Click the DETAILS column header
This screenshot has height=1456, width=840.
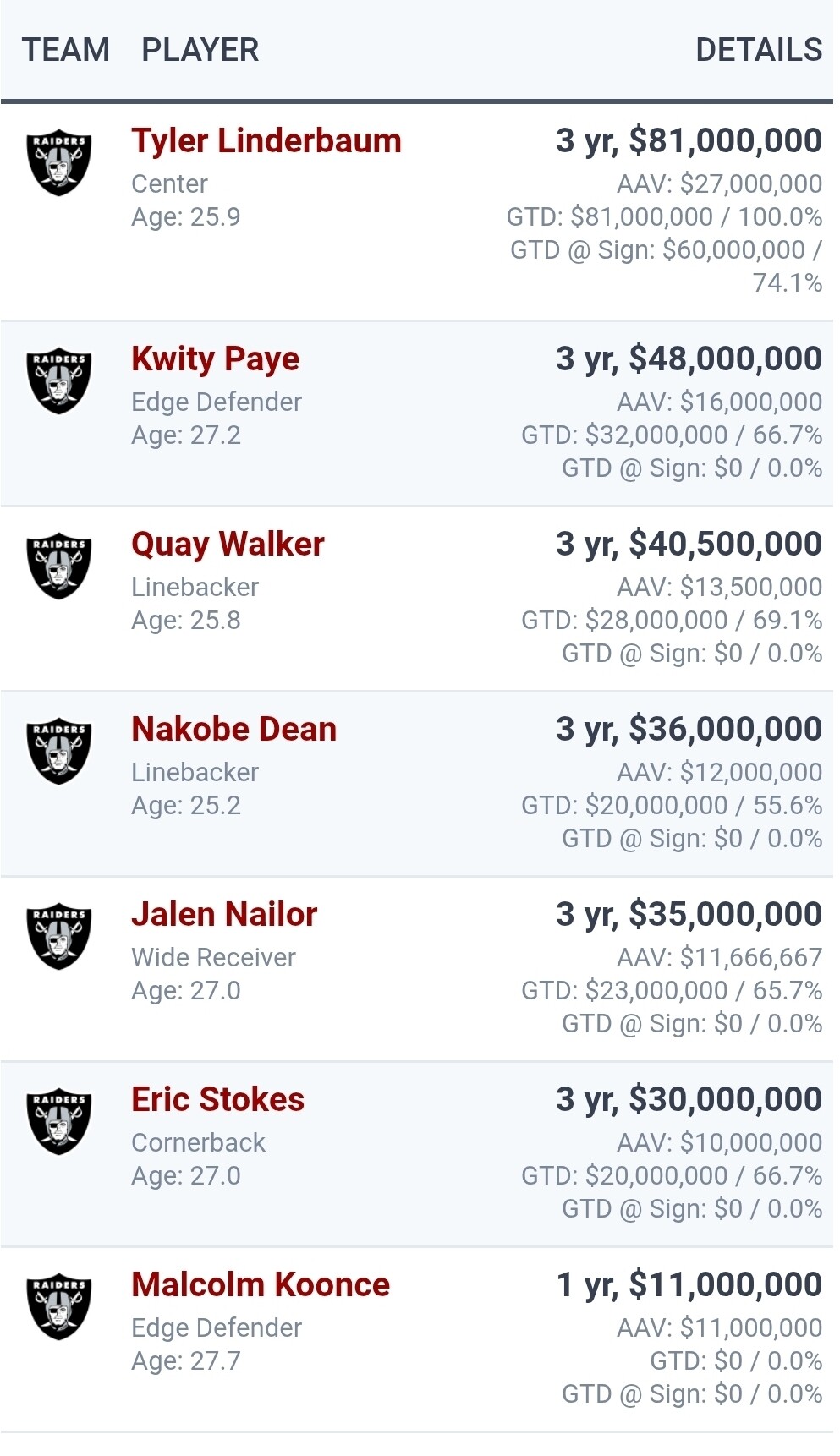point(758,50)
